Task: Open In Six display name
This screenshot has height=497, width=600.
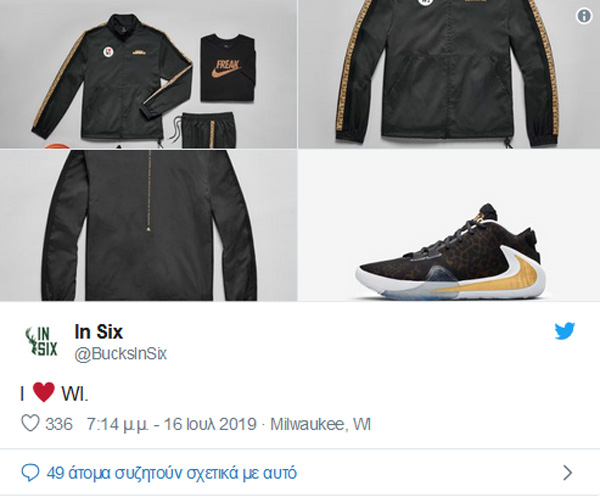Action: (x=99, y=332)
